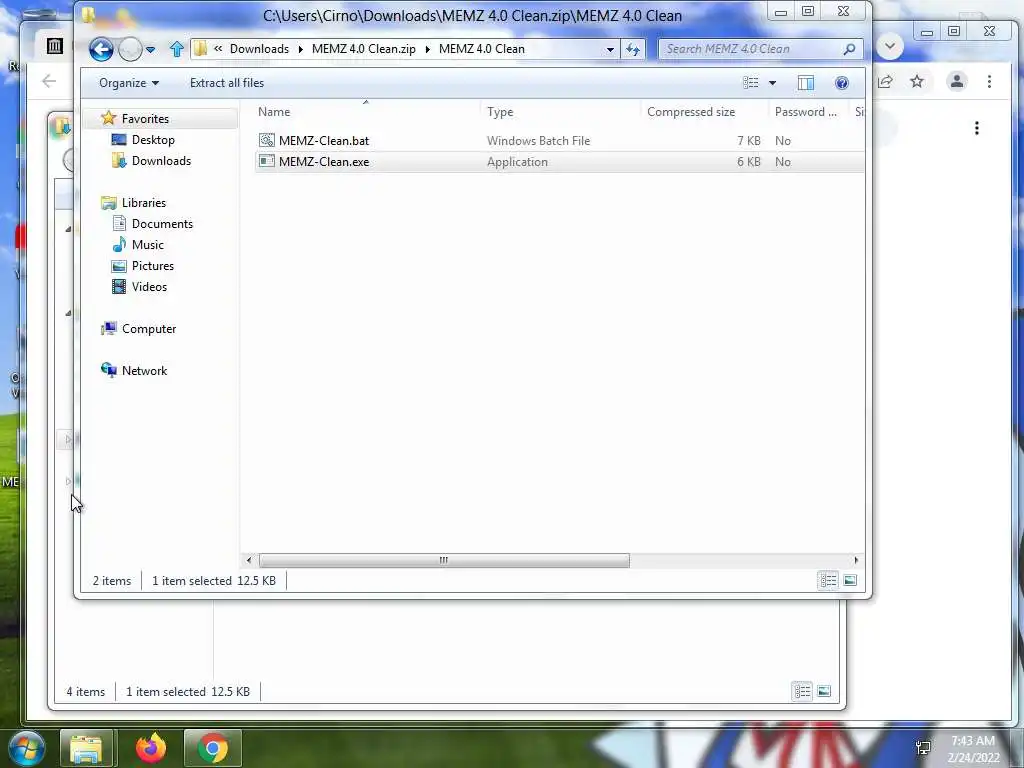
Task: Open Chrome tab search chevron
Action: [x=889, y=46]
